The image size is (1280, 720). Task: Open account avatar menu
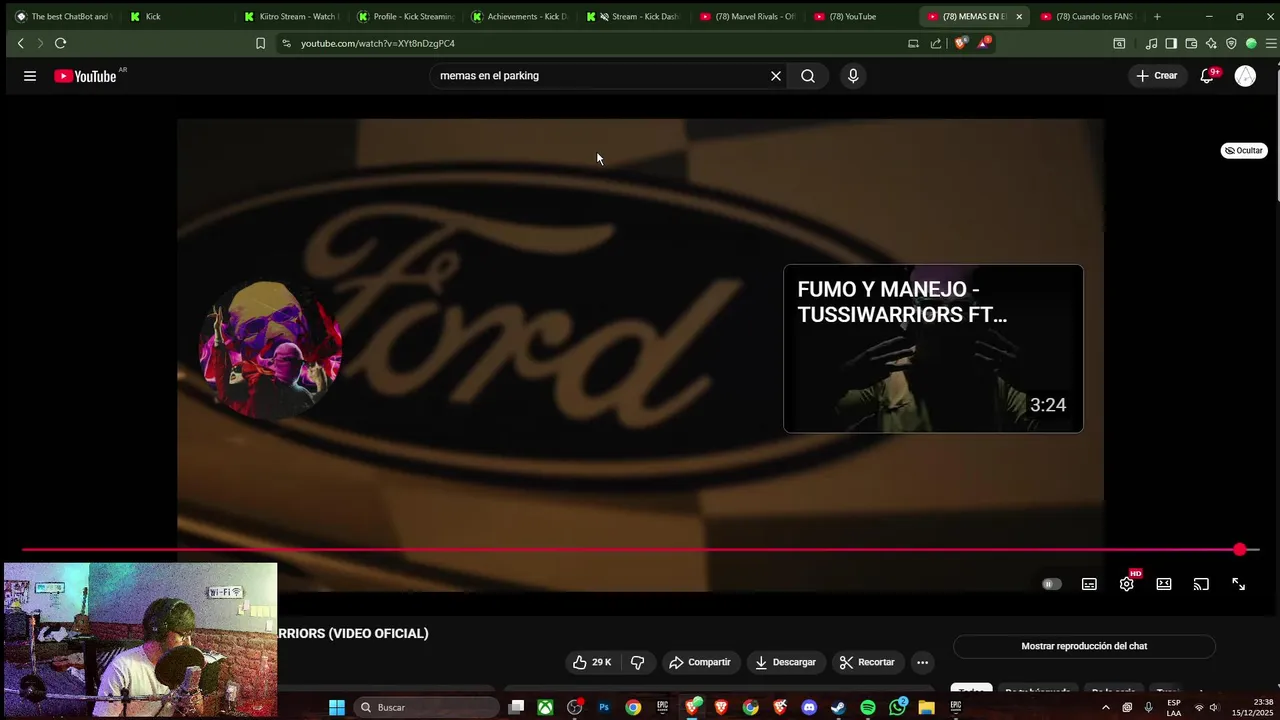tap(1245, 76)
